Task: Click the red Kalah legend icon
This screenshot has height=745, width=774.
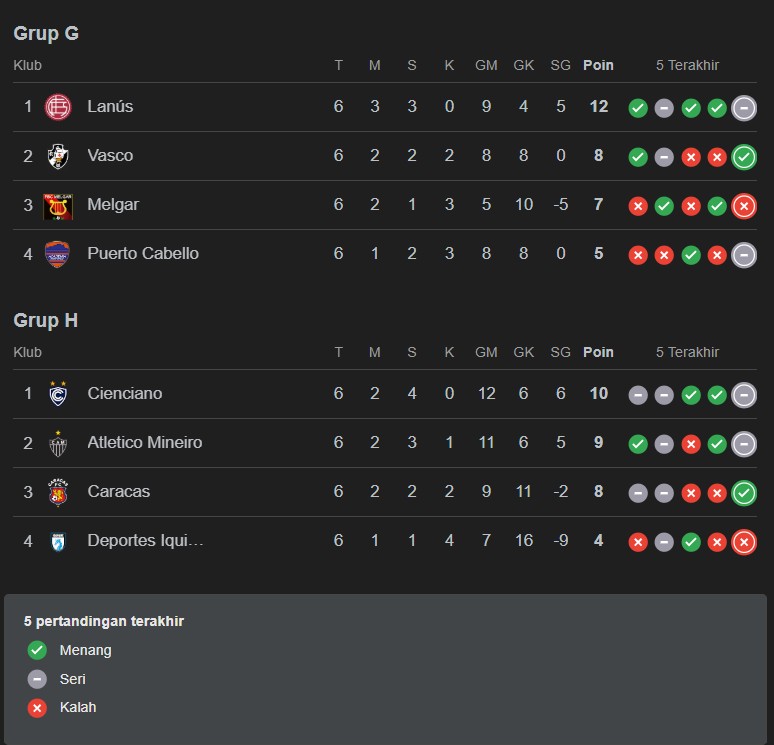Action: coord(37,708)
